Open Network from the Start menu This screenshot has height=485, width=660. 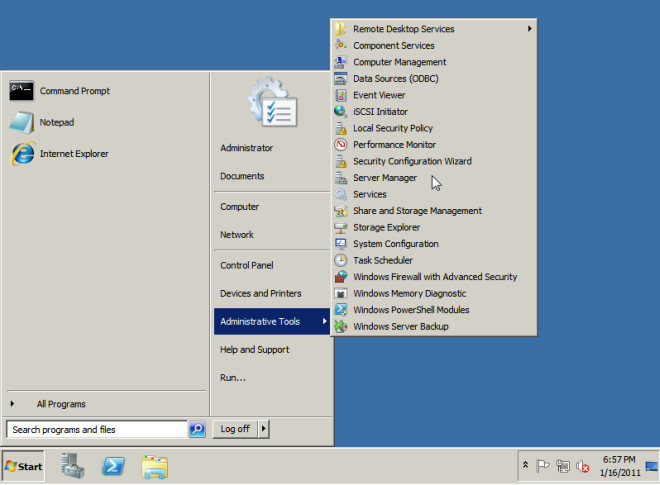tap(237, 235)
